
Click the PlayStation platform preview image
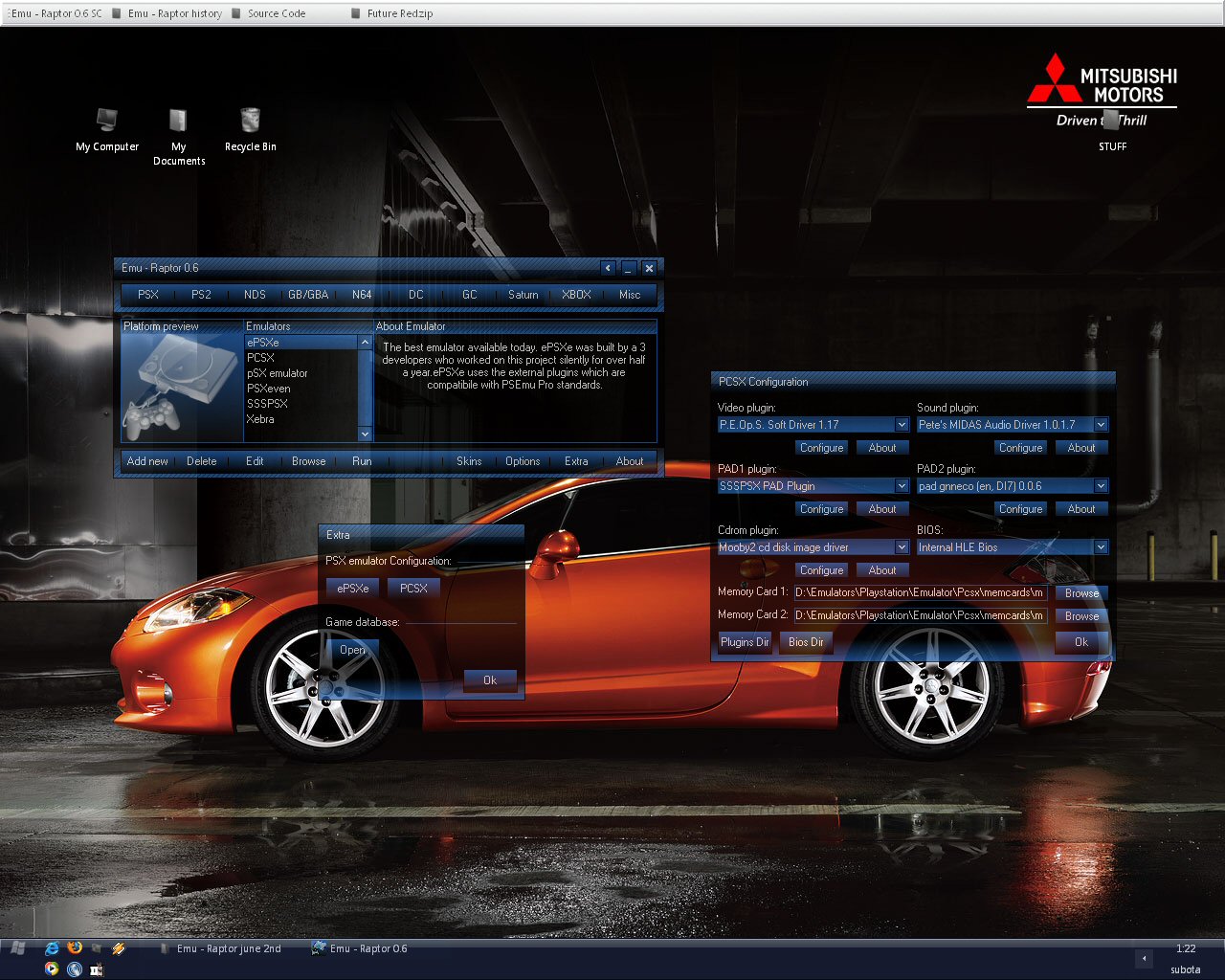tap(181, 387)
